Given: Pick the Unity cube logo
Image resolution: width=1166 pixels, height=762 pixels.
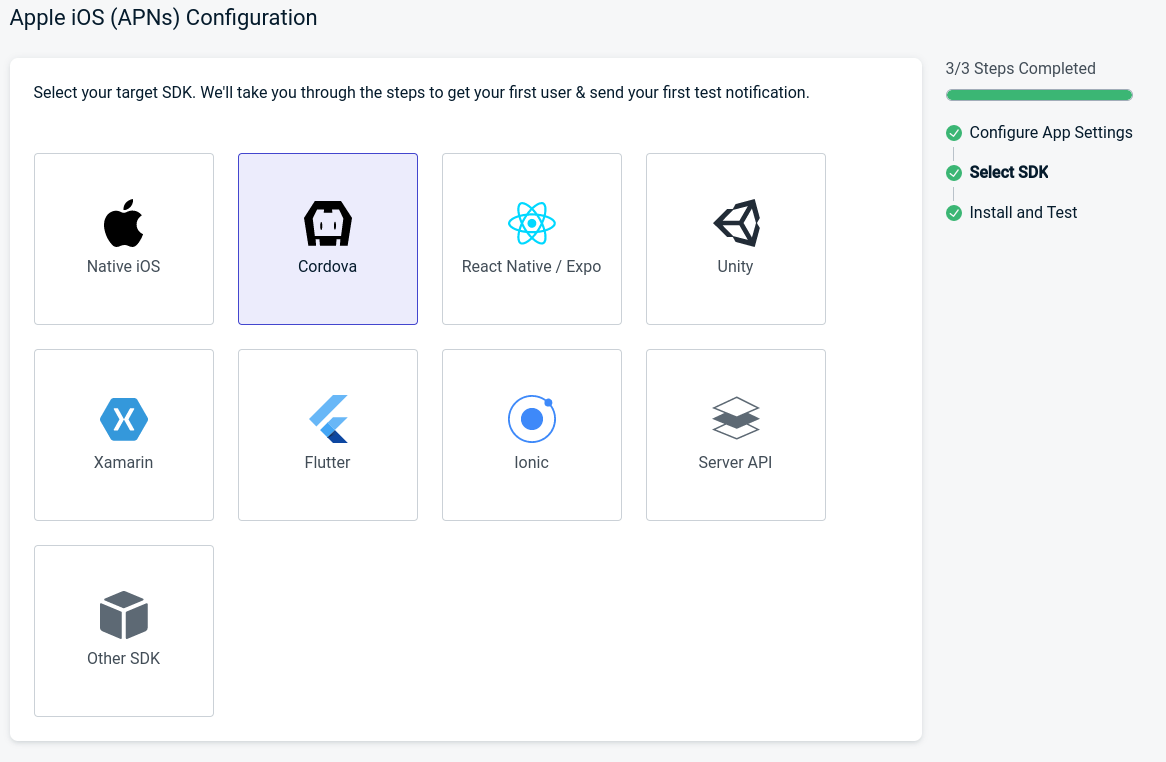Looking at the screenshot, I should 736,223.
